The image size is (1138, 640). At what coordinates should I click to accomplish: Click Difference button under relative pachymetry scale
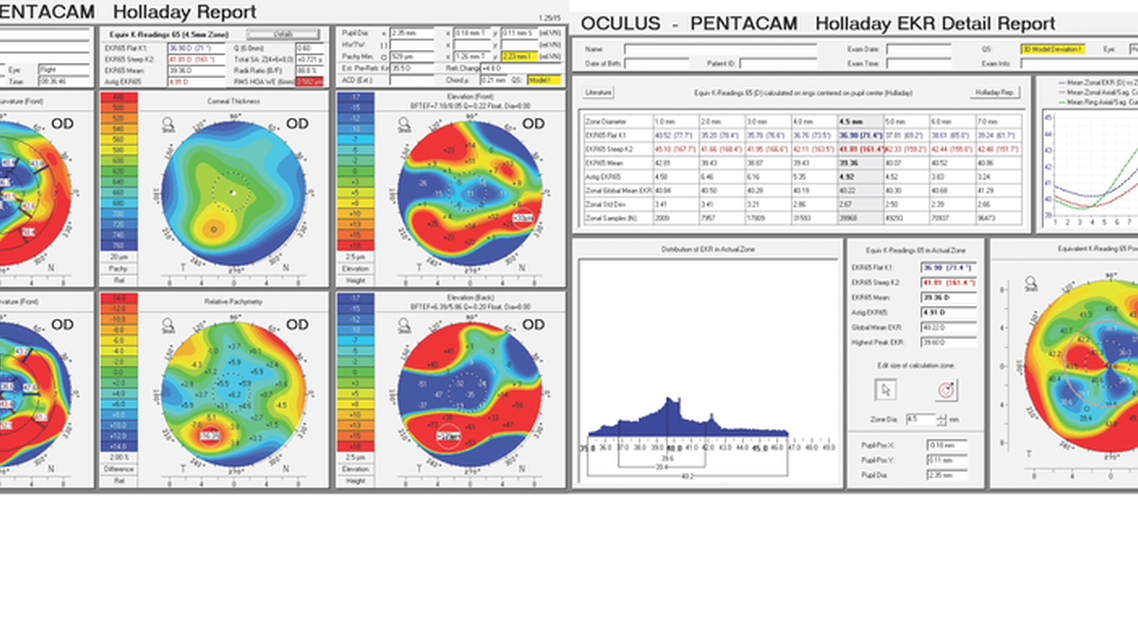[x=118, y=469]
